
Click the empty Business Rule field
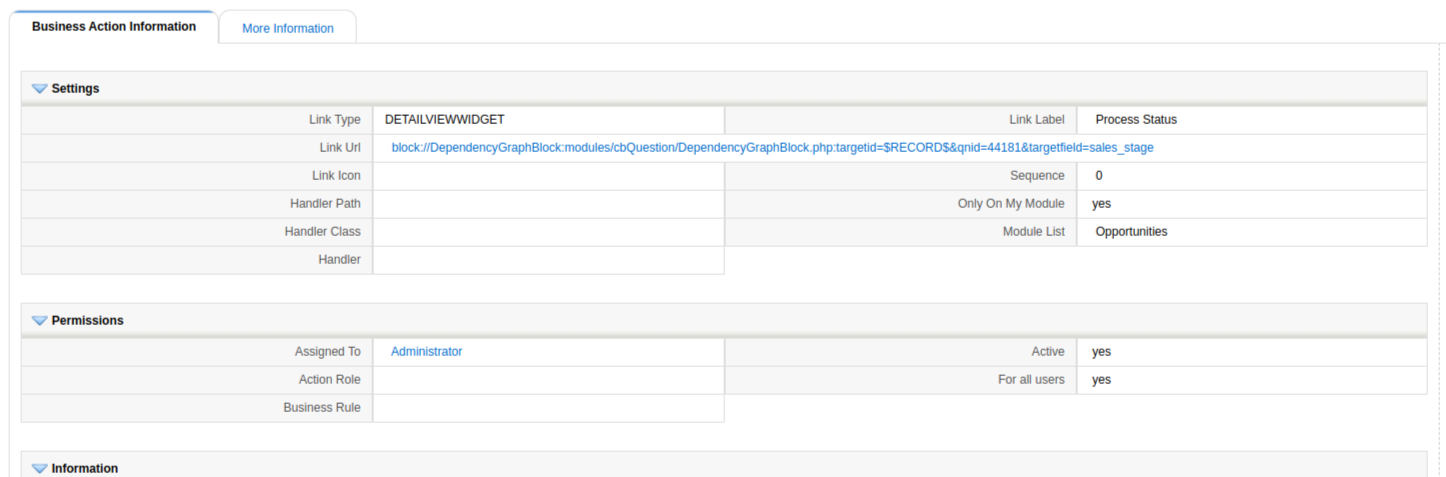click(x=548, y=408)
